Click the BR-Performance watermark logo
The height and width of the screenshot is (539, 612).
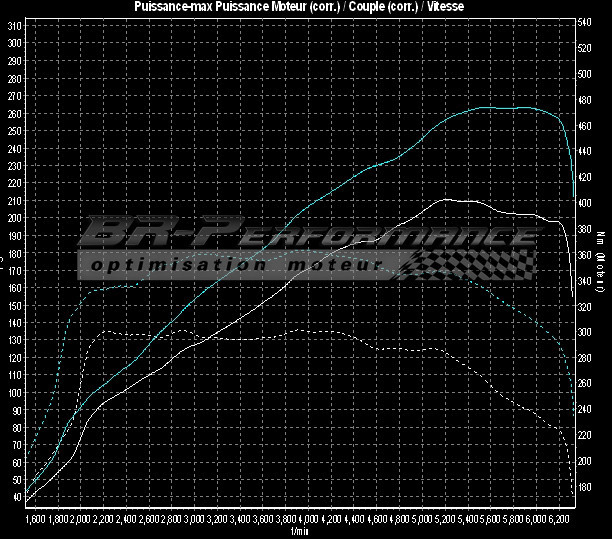coord(300,237)
